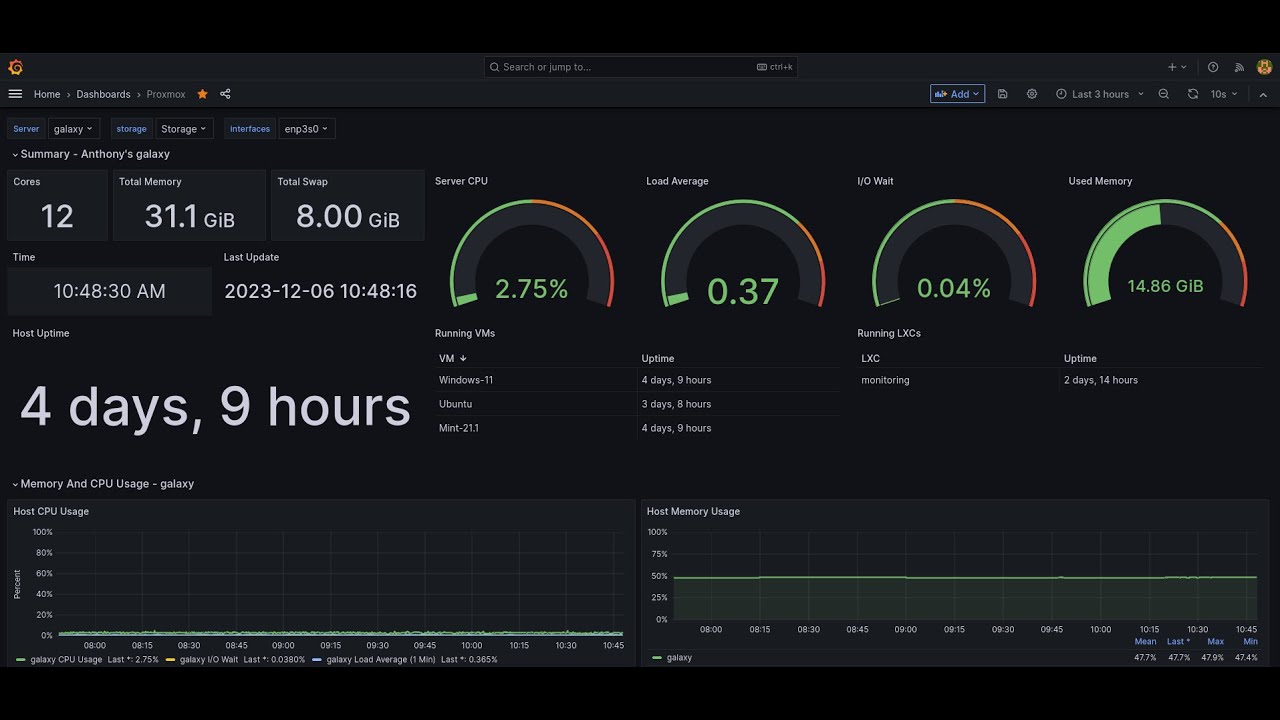Click the Last Update timestamp value
1280x720 pixels.
(320, 291)
